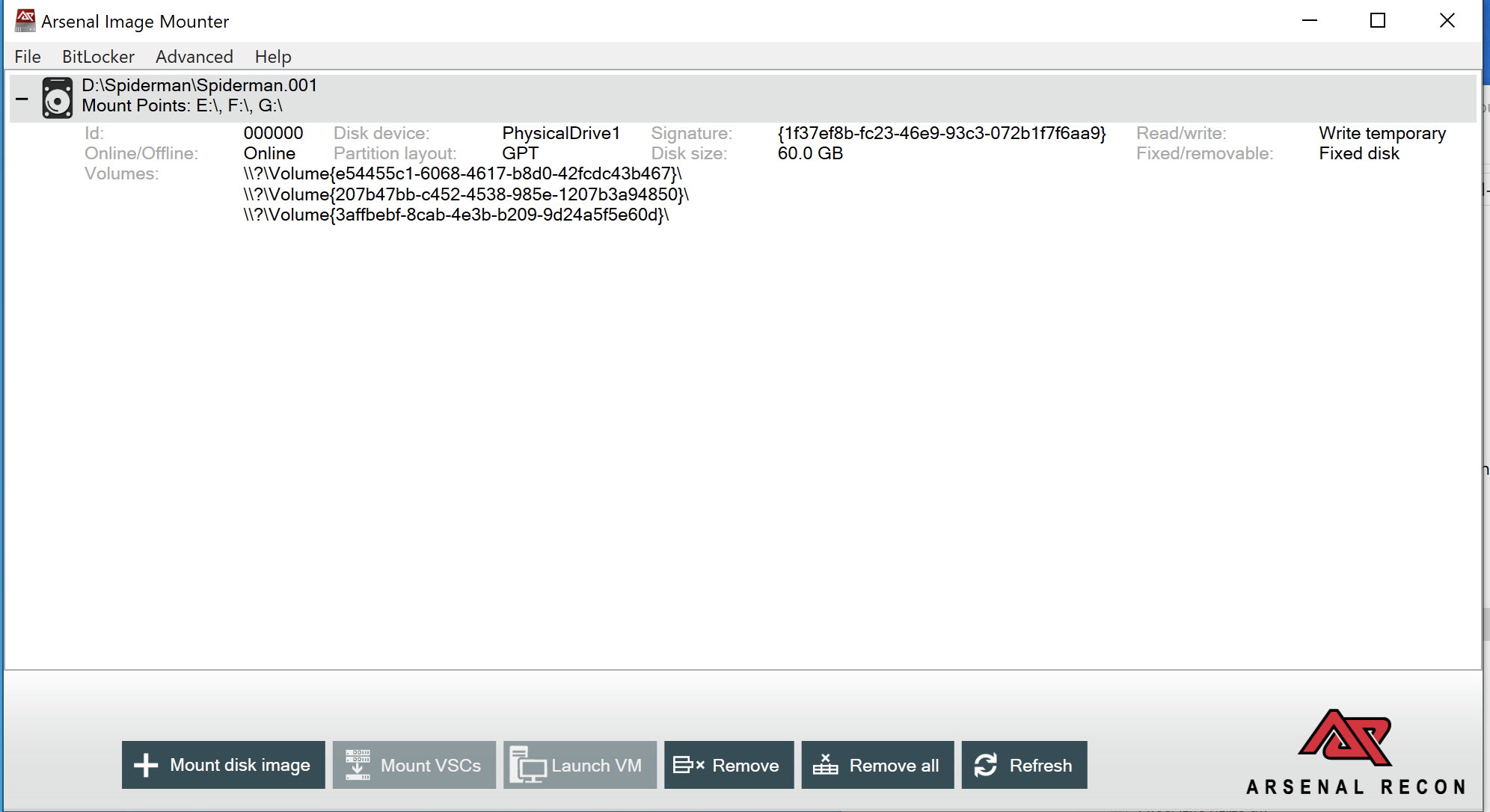Click the 60.0 GB disk size value
This screenshot has width=1490, height=812.
[810, 153]
